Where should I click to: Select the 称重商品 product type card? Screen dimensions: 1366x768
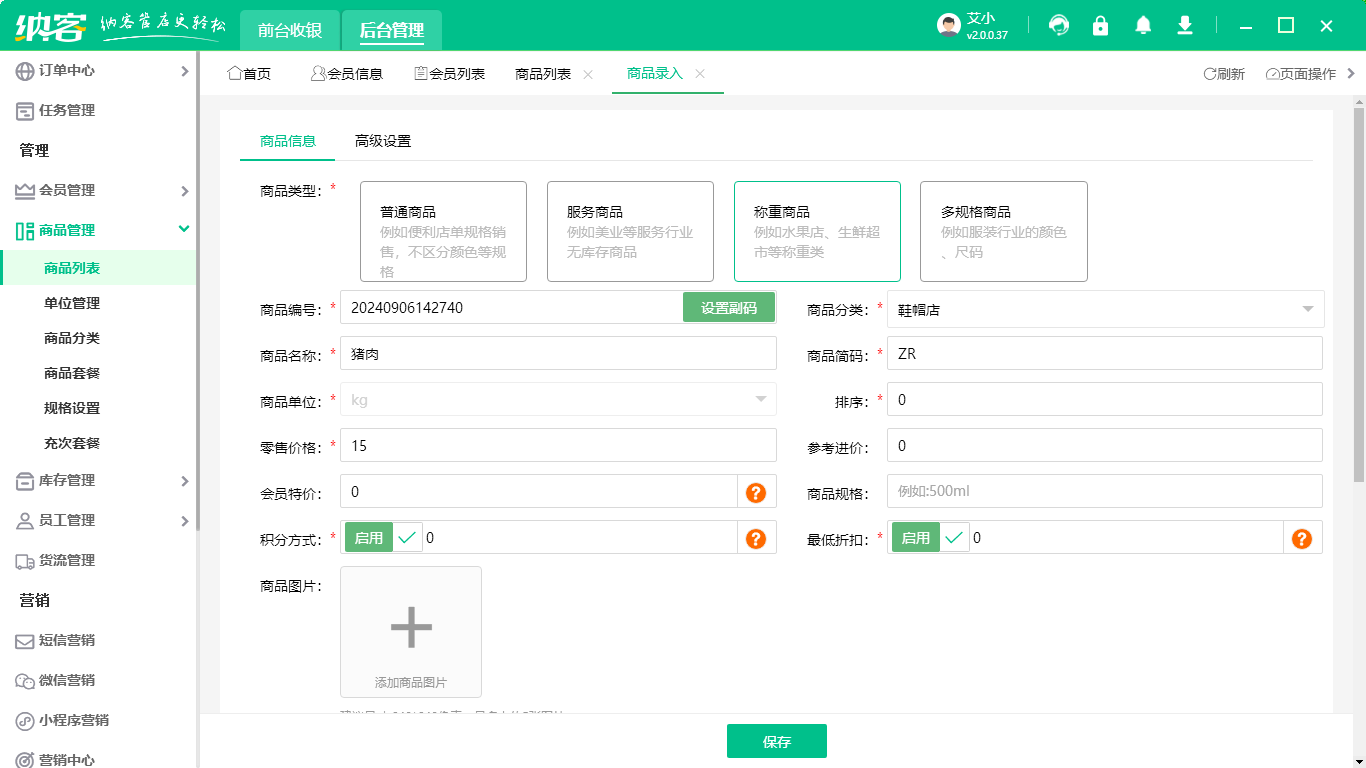click(817, 231)
